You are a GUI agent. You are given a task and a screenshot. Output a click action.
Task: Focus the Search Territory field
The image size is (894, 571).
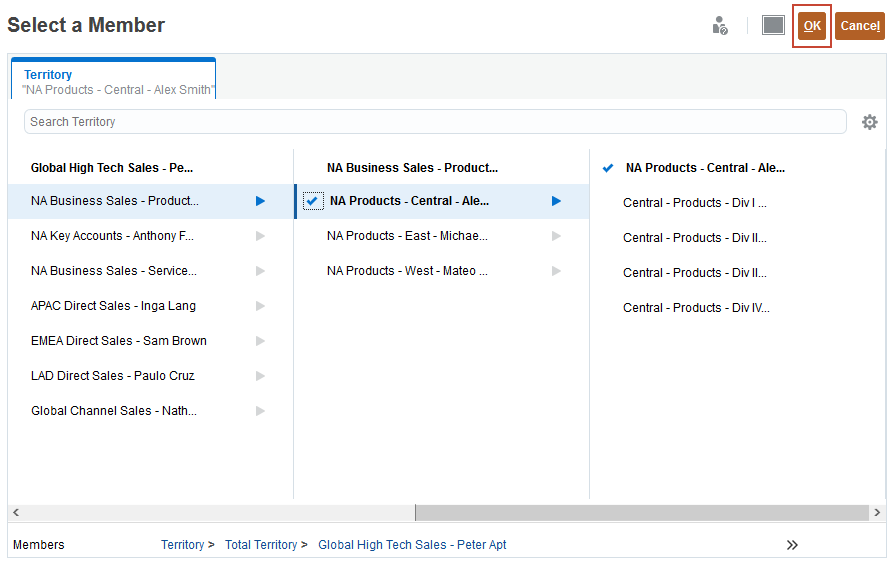(435, 122)
